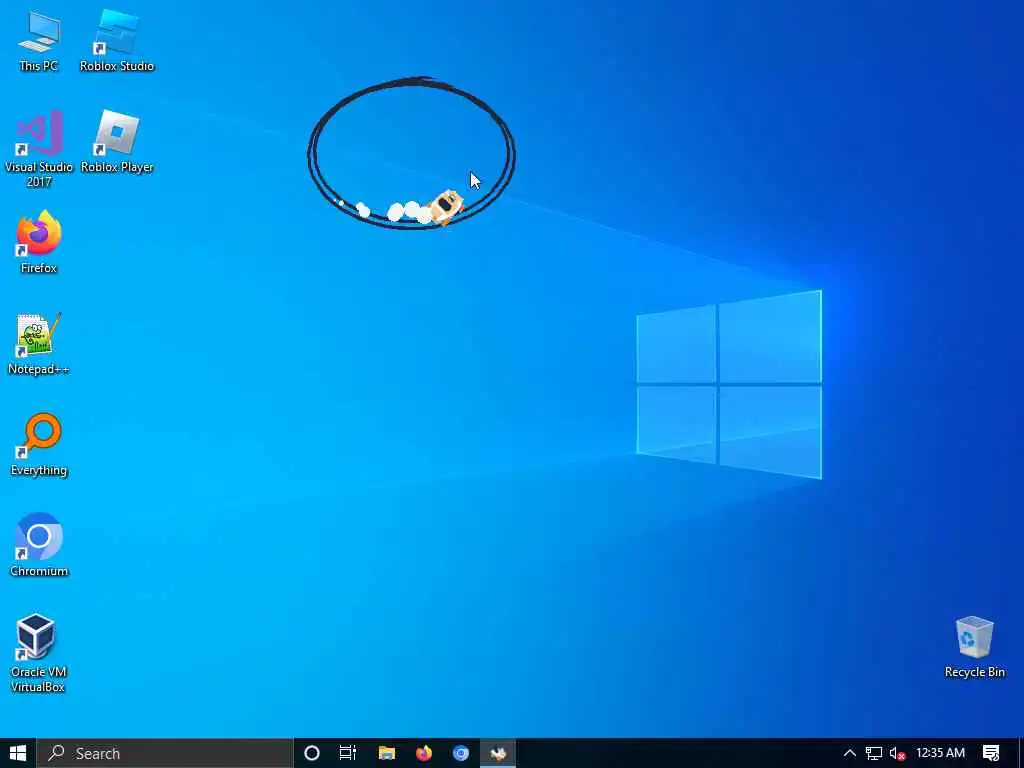Select the Roblox Studio shortcut
The height and width of the screenshot is (768, 1024).
117,42
